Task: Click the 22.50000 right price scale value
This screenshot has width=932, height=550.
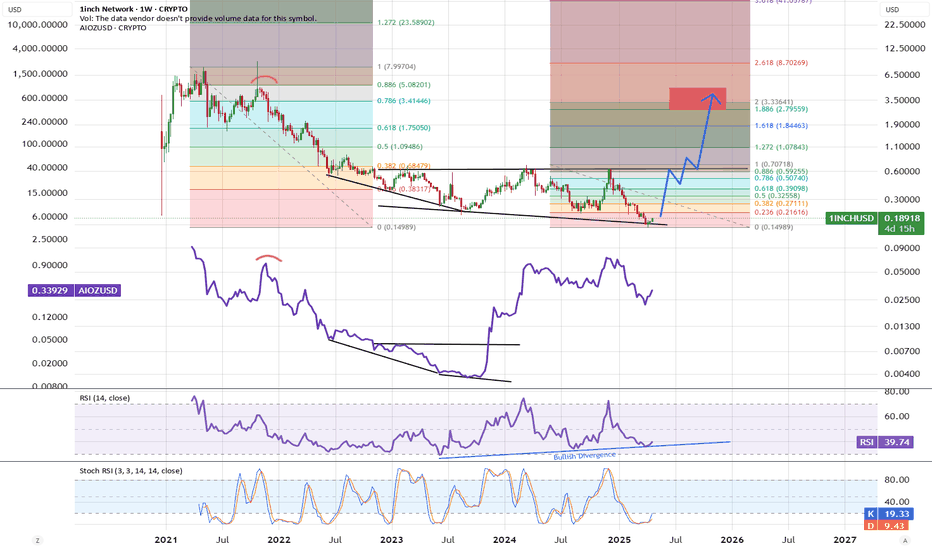Action: pos(904,25)
